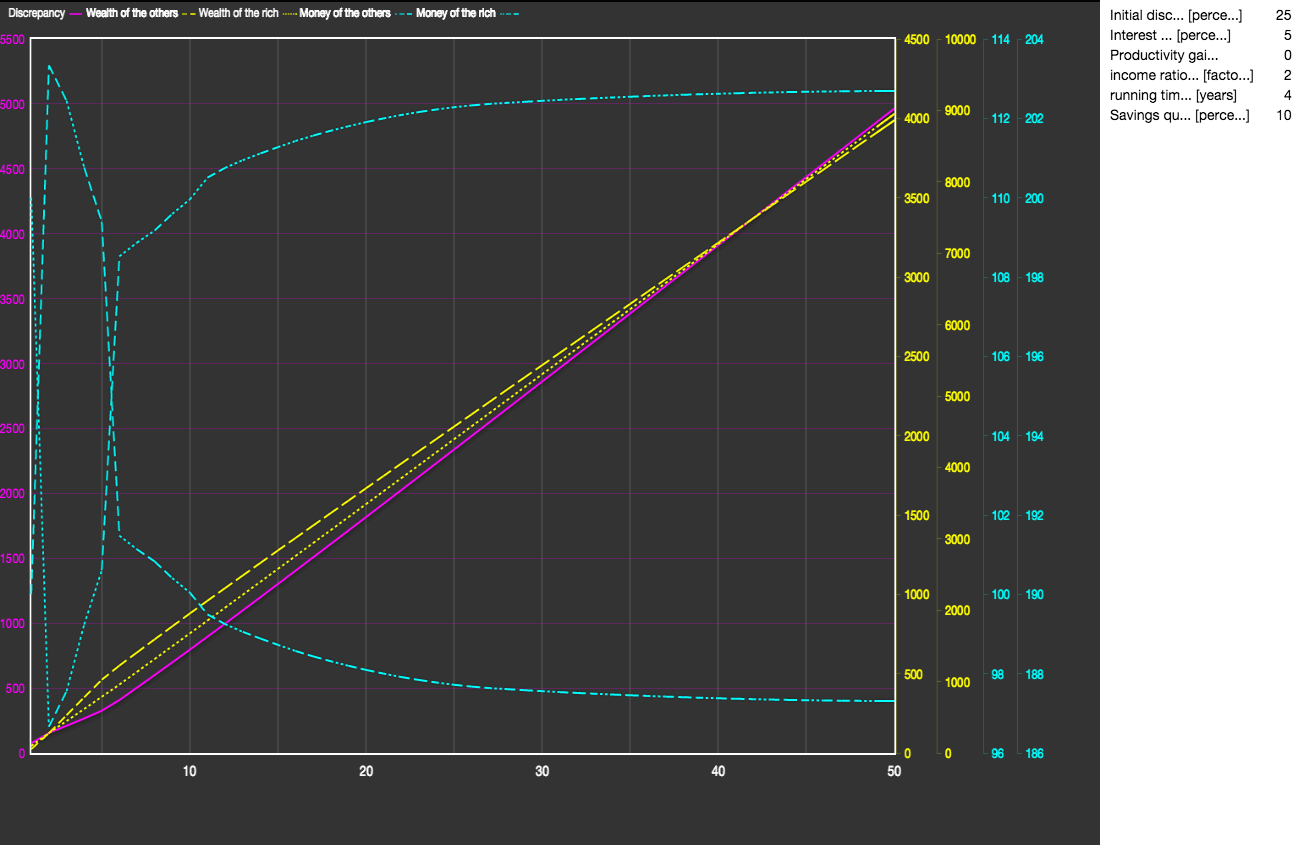
Task: Click the income ratio value 2
Action: click(x=1287, y=75)
